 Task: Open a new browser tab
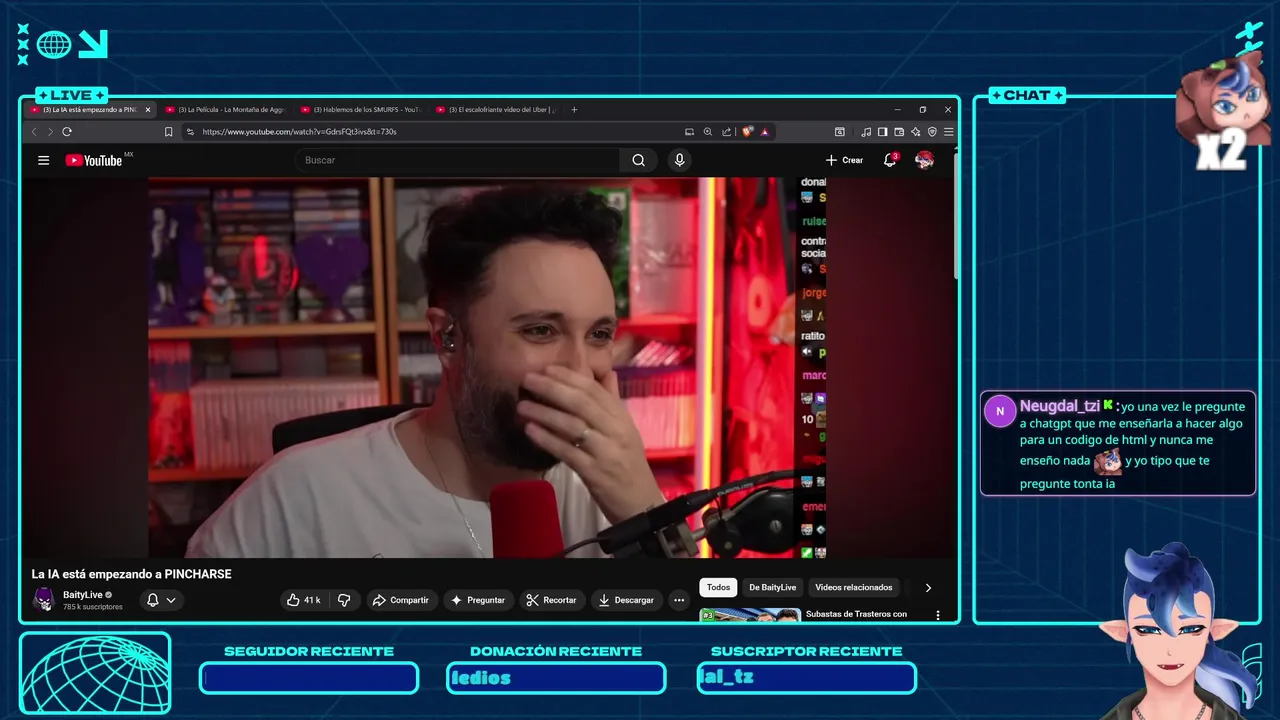coord(574,110)
